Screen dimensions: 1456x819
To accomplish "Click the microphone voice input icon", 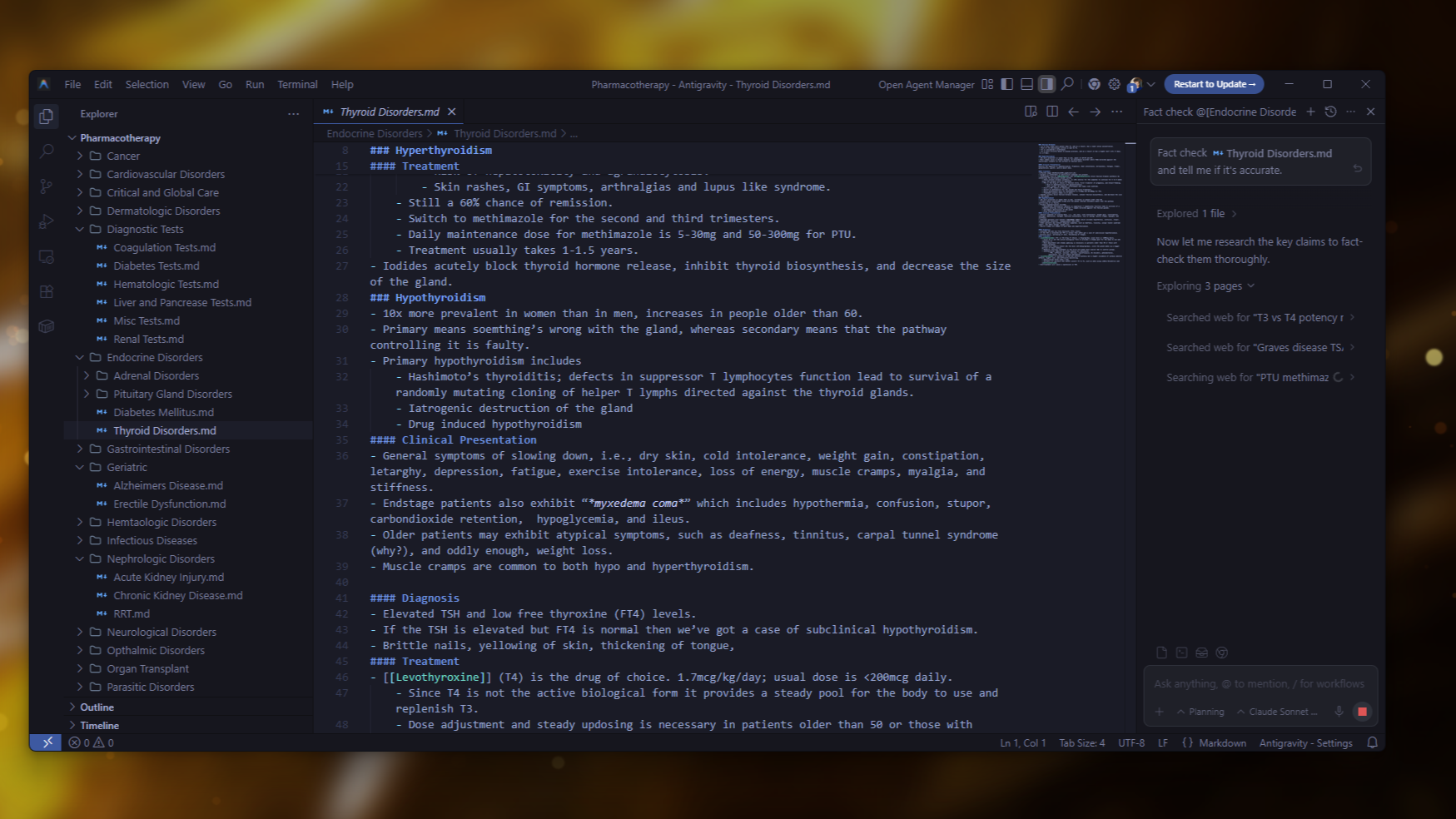I will coord(1339,712).
